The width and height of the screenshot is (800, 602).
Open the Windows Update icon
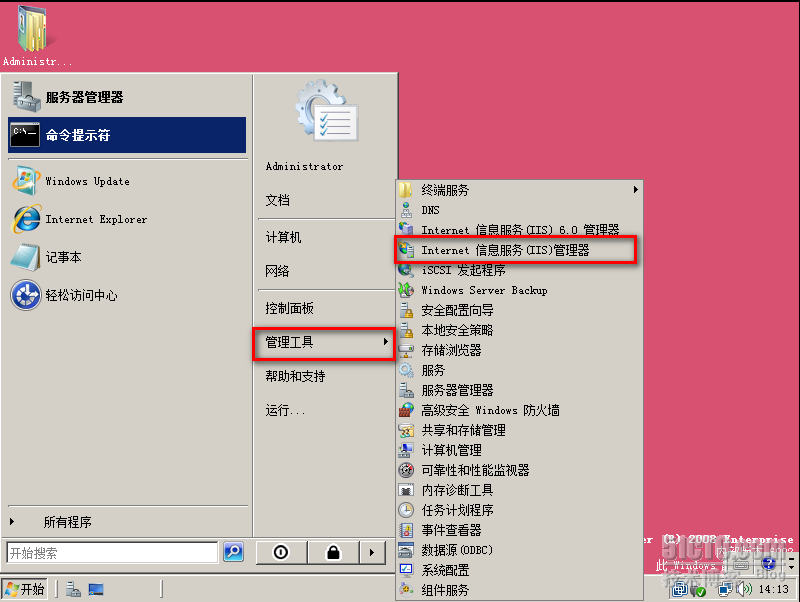[x=26, y=181]
